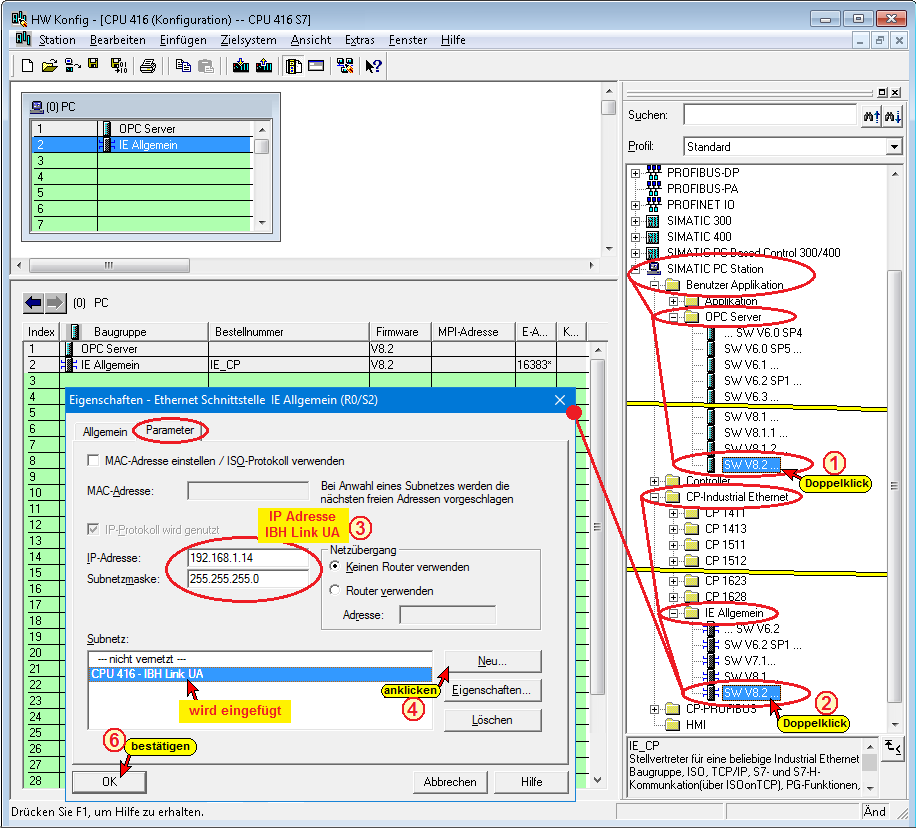This screenshot has height=828, width=916.
Task: Select Keinen Router verwenden radio button
Action: coord(335,566)
